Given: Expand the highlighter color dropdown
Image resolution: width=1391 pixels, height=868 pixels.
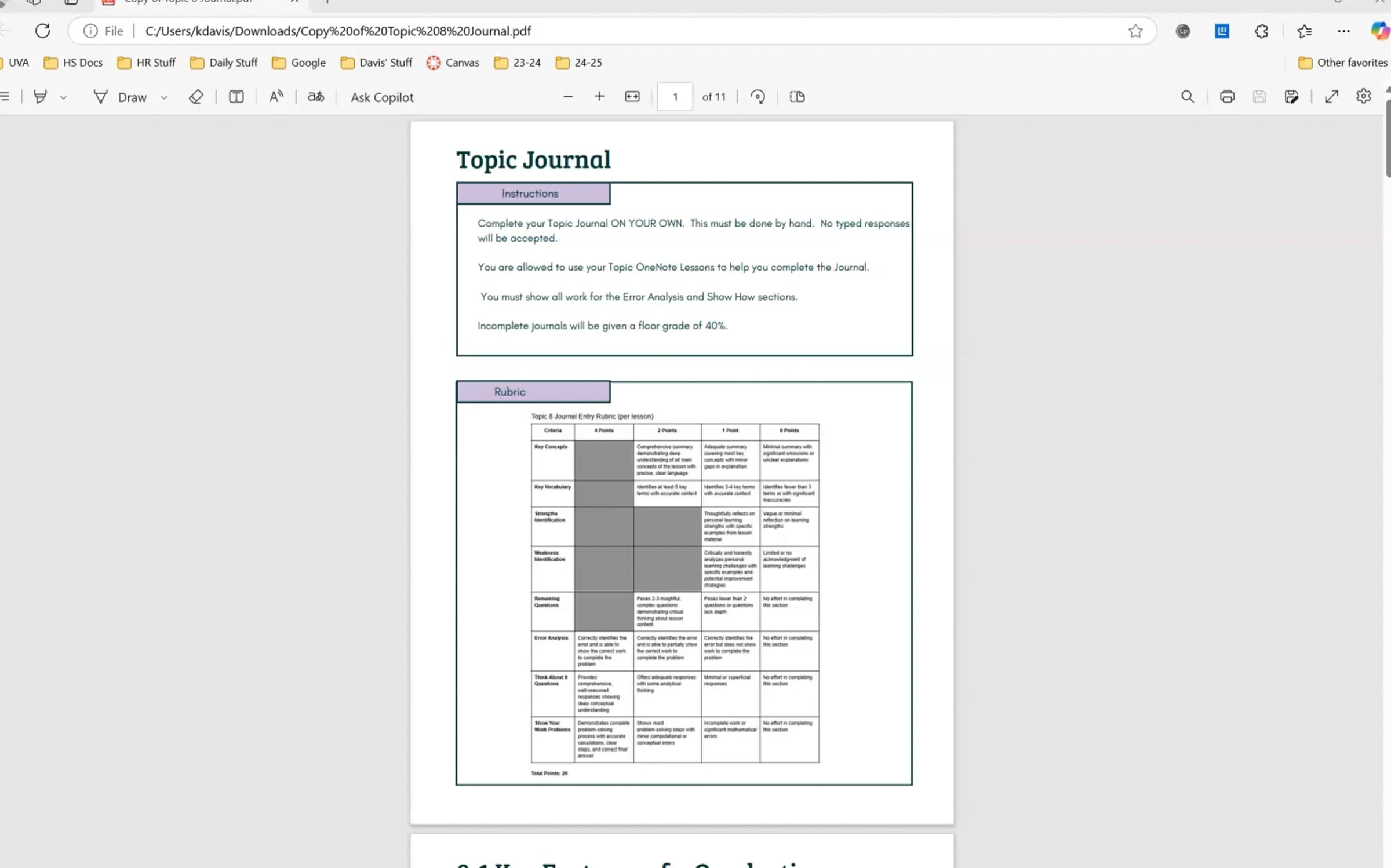Looking at the screenshot, I should (x=63, y=97).
